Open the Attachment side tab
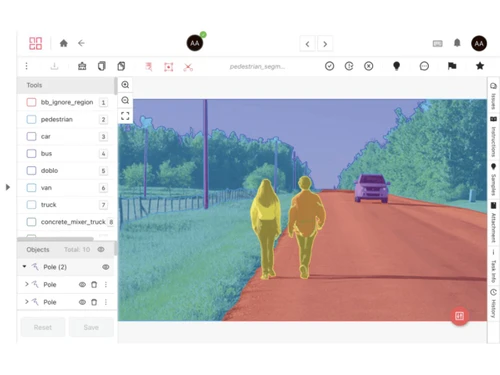500x375 pixels. click(493, 222)
